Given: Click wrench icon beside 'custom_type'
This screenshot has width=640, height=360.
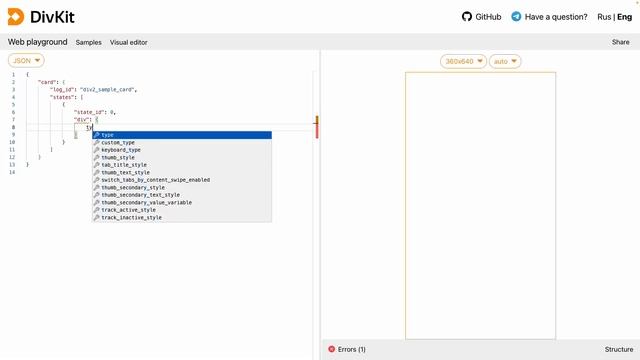Looking at the screenshot, I should (x=97, y=142).
